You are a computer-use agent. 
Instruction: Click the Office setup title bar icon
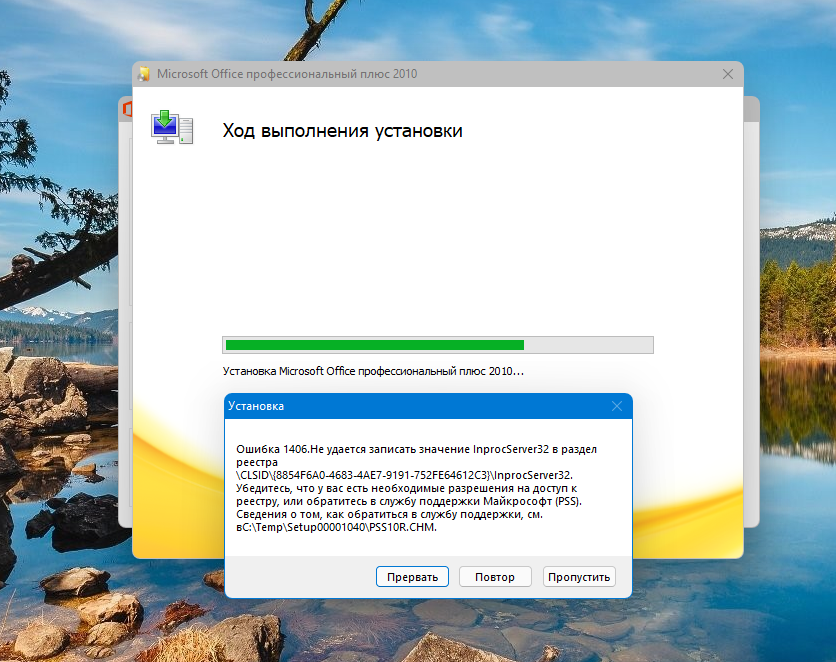(144, 74)
